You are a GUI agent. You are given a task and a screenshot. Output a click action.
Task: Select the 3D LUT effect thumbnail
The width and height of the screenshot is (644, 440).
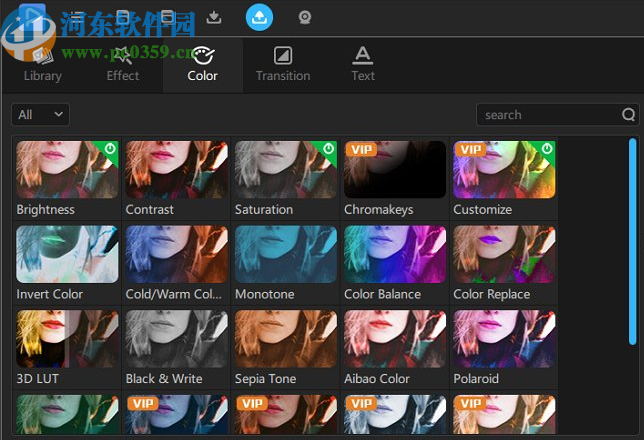67,339
